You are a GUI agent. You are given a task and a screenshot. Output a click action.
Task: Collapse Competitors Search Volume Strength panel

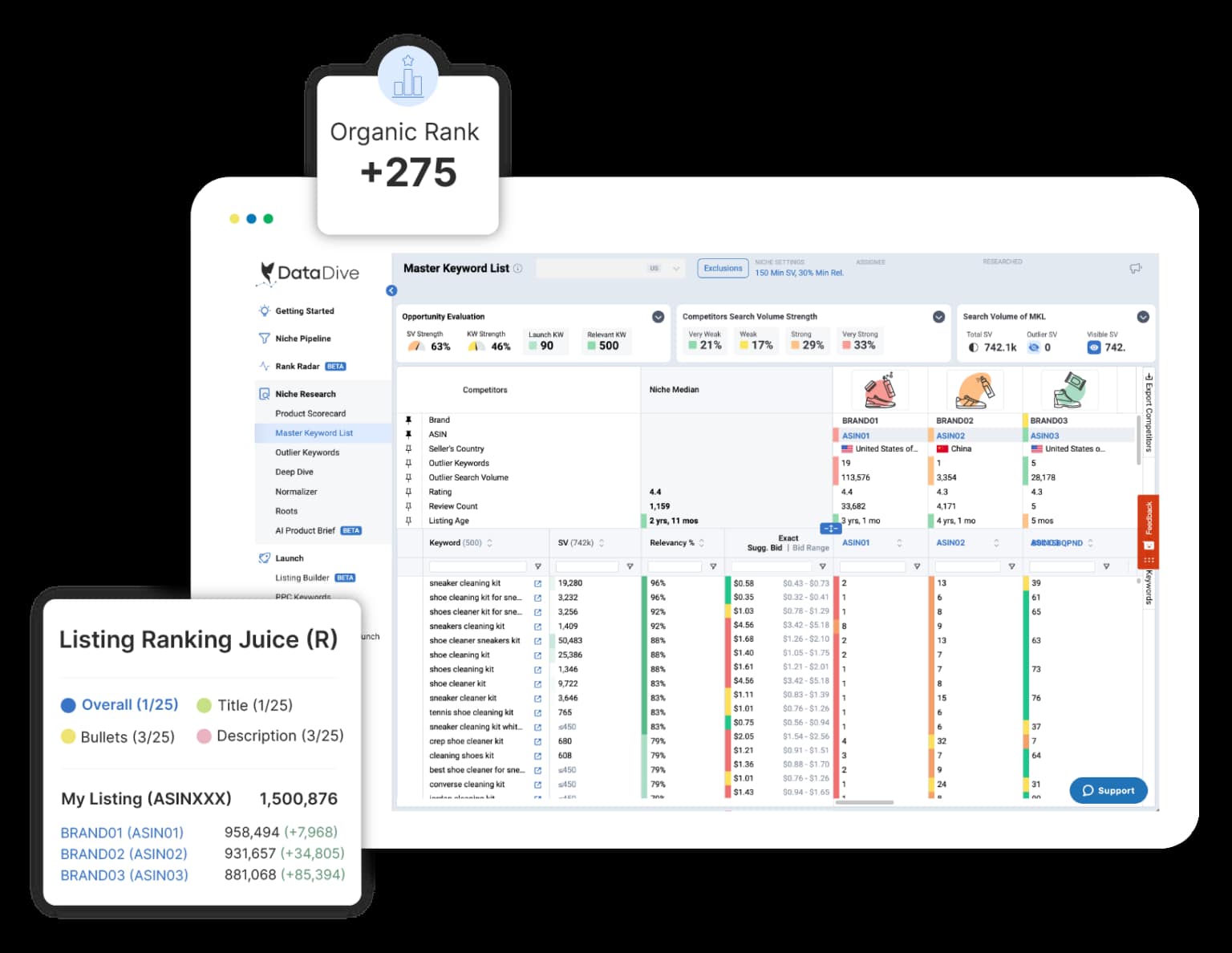pos(938,317)
